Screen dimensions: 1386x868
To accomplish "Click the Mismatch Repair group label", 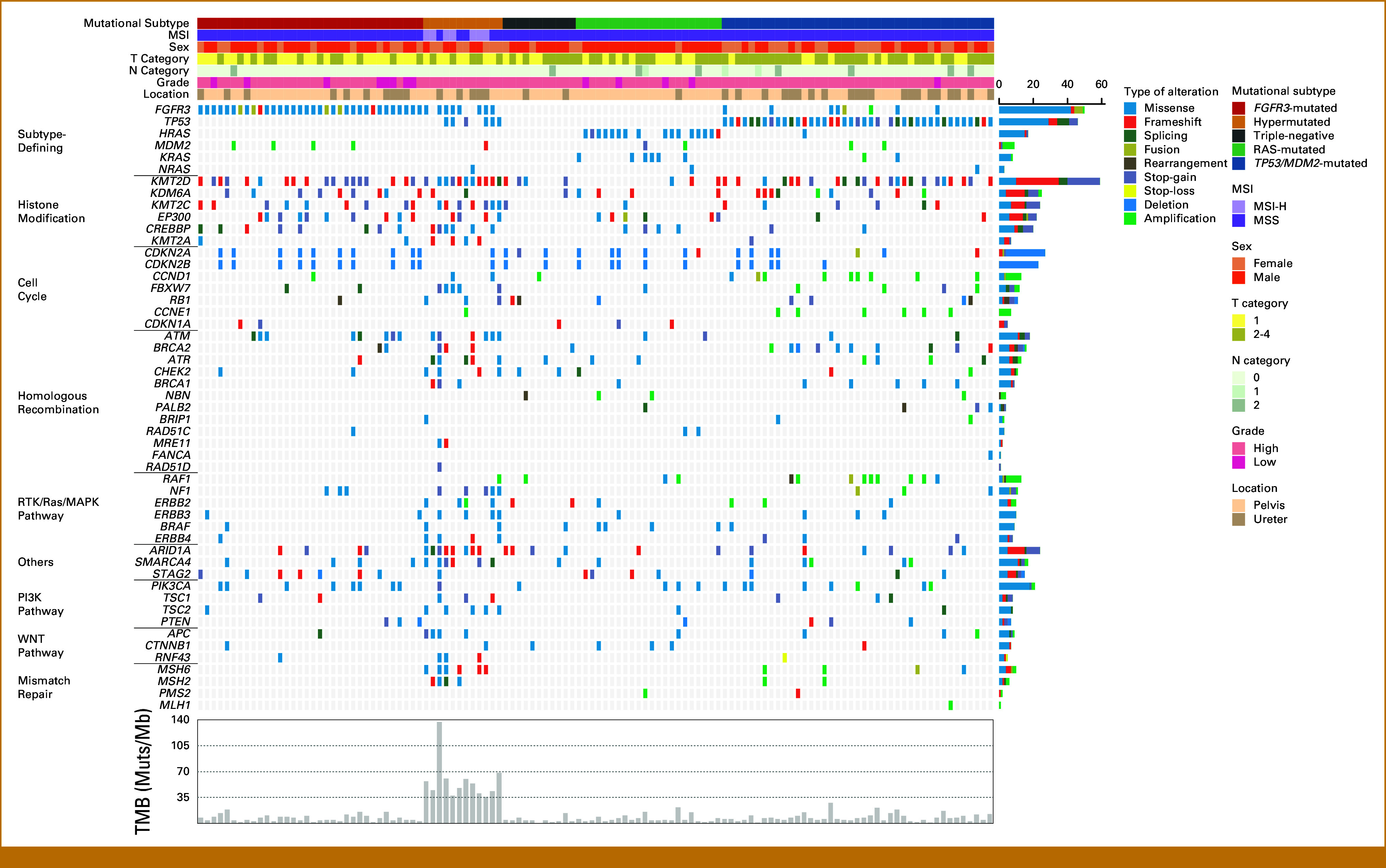I will coord(44,687).
